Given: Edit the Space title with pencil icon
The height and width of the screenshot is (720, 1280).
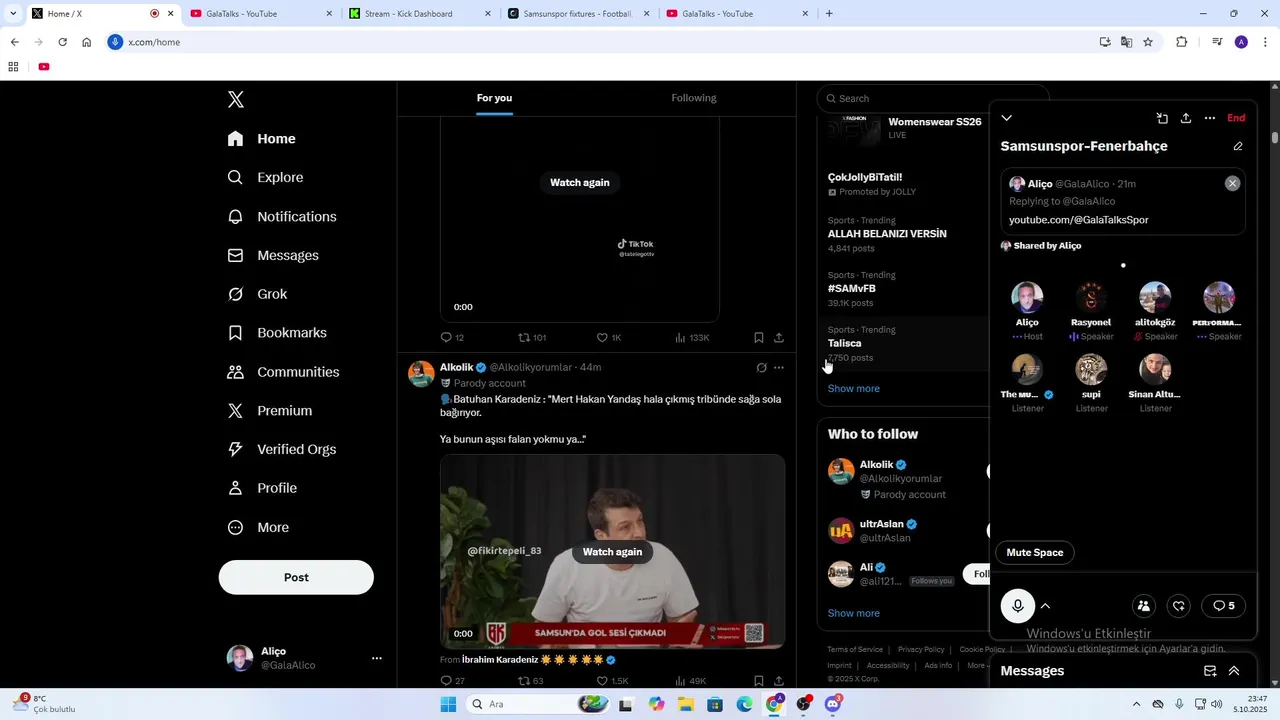Looking at the screenshot, I should click(x=1238, y=146).
